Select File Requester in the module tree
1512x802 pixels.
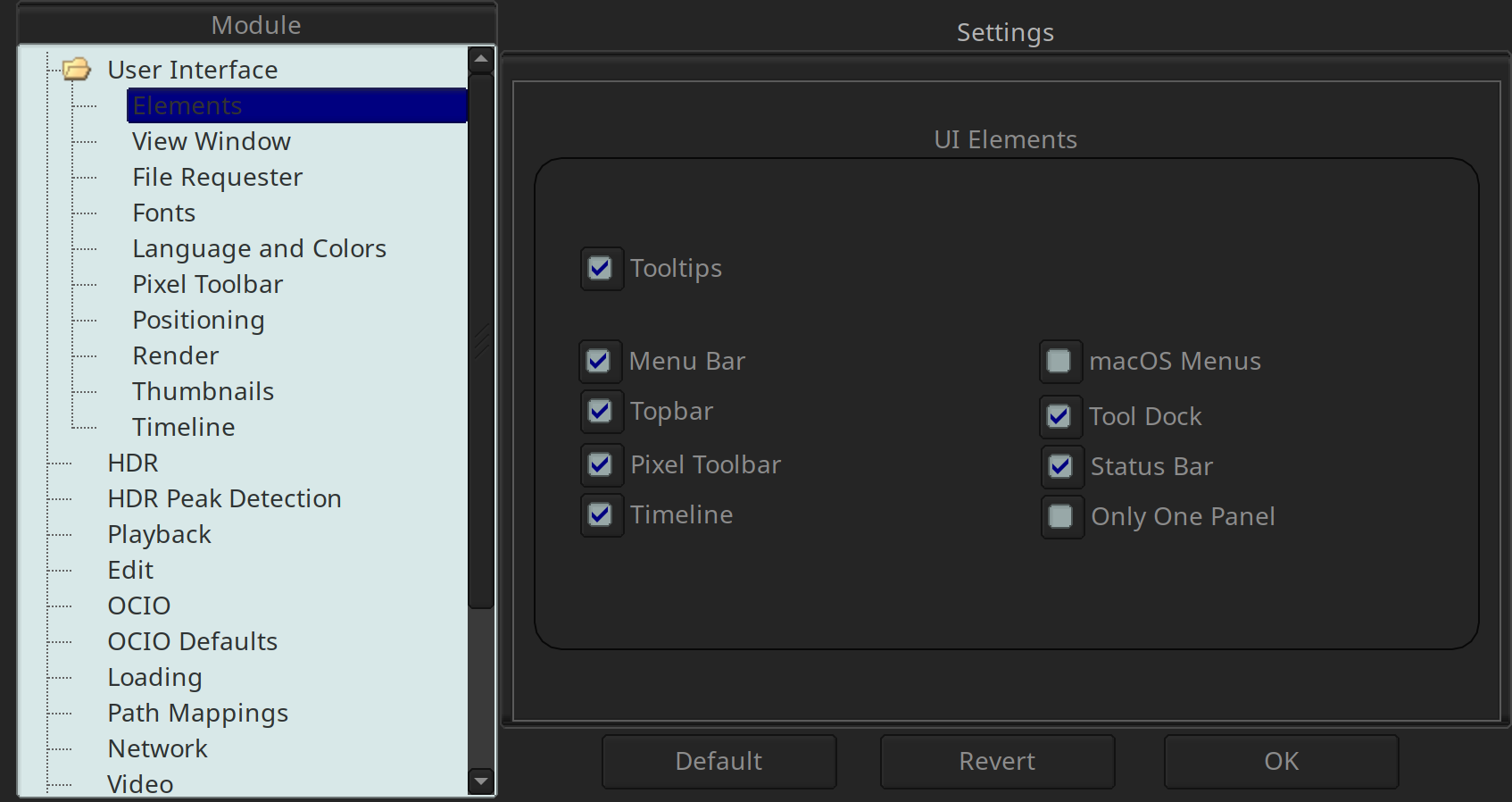click(x=218, y=177)
